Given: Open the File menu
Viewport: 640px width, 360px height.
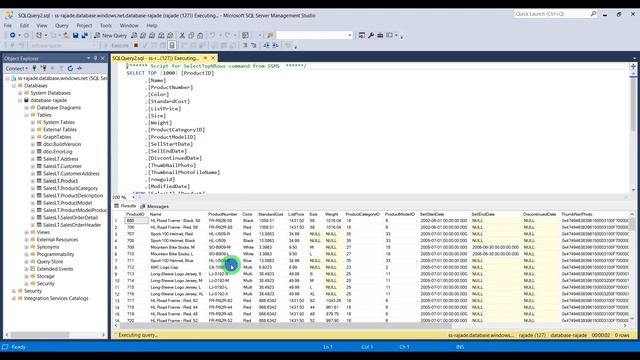Looking at the screenshot, I should pos(8,25).
